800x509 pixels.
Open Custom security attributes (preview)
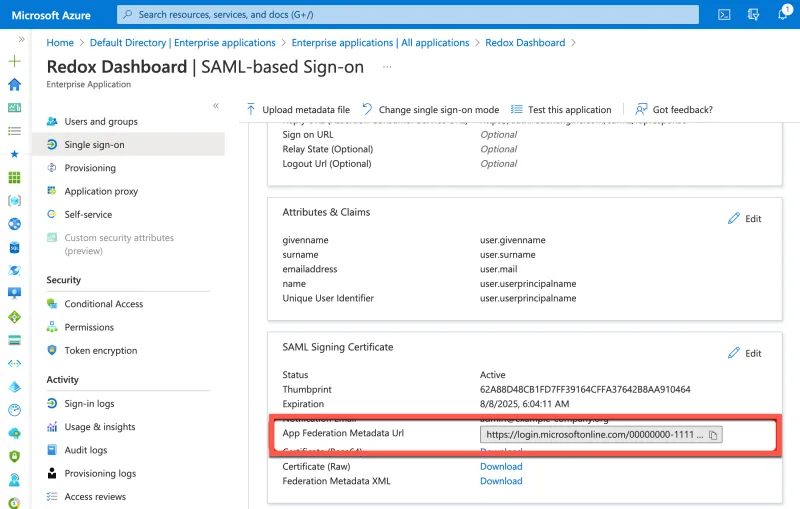click(128, 244)
